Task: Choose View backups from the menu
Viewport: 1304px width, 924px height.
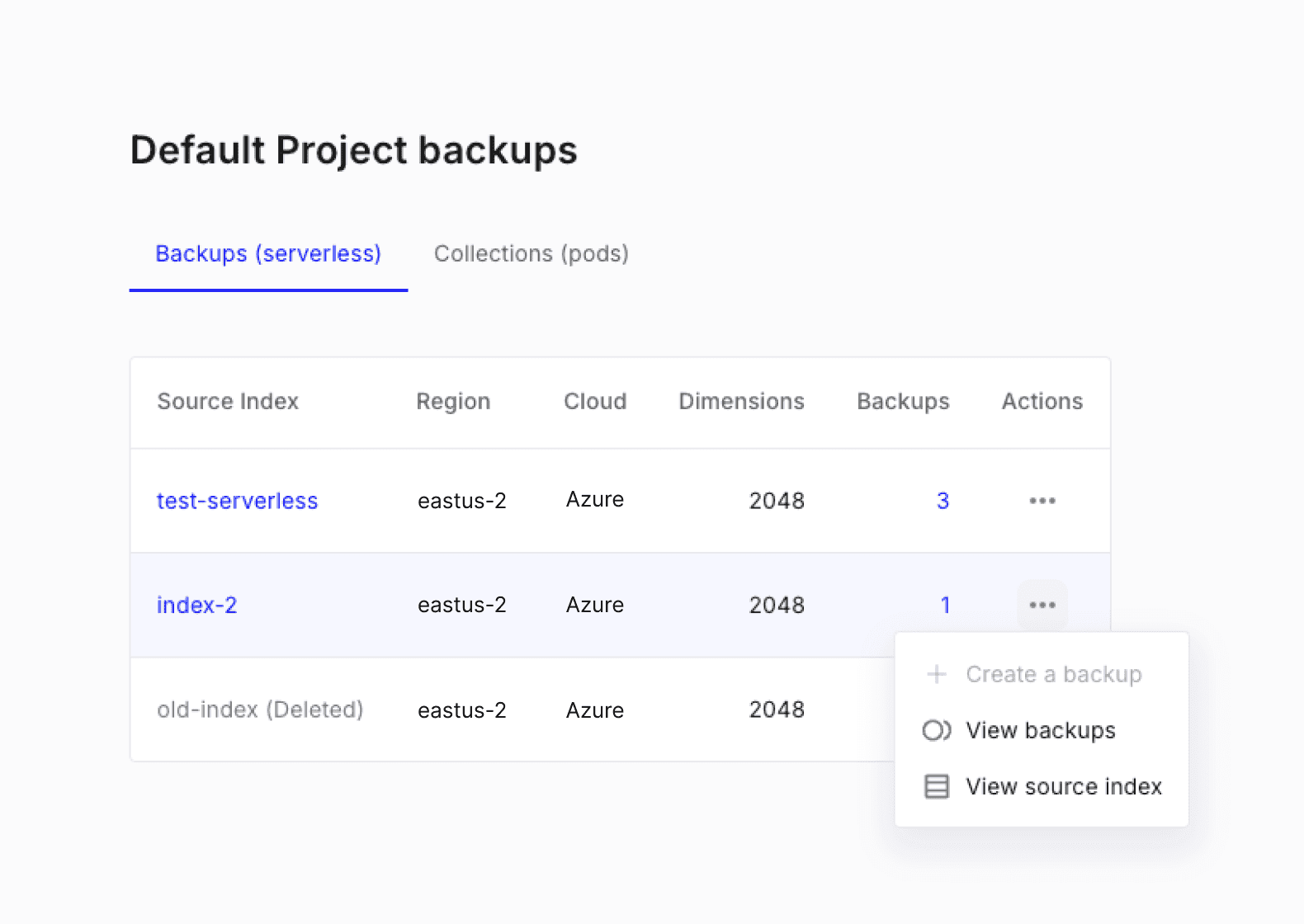Action: (1040, 730)
